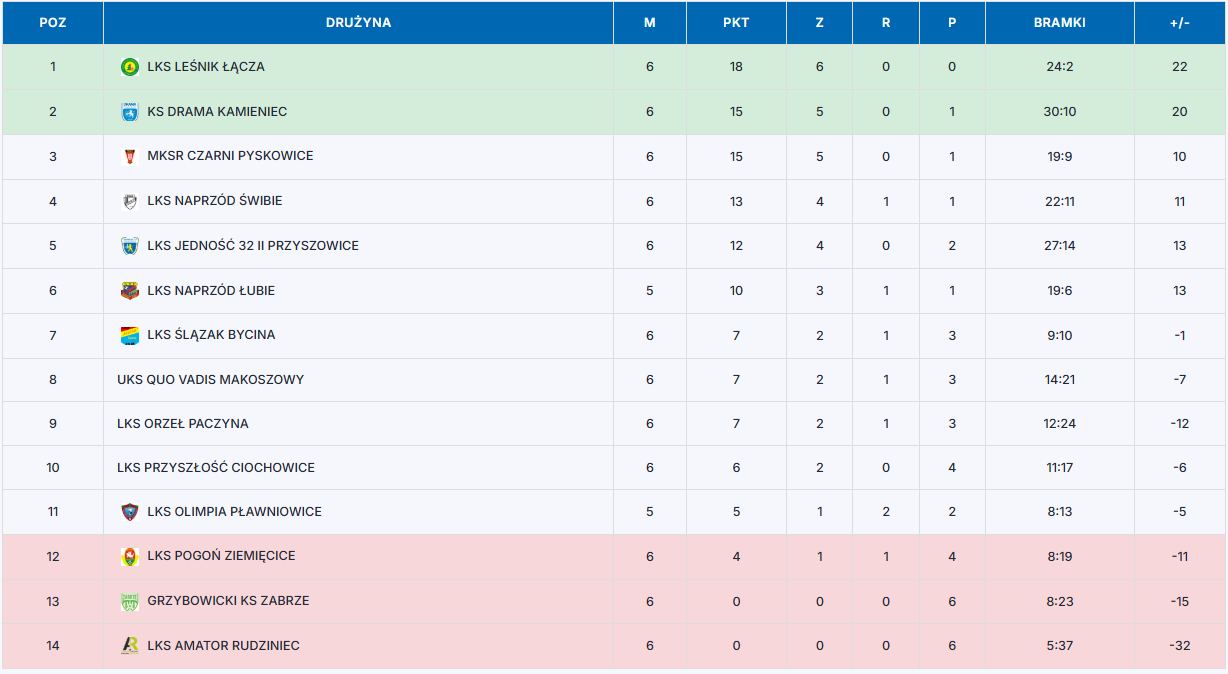The width and height of the screenshot is (1228, 674).
Task: Click the Grzybowicki KS Zabrze logo
Action: coord(129,601)
